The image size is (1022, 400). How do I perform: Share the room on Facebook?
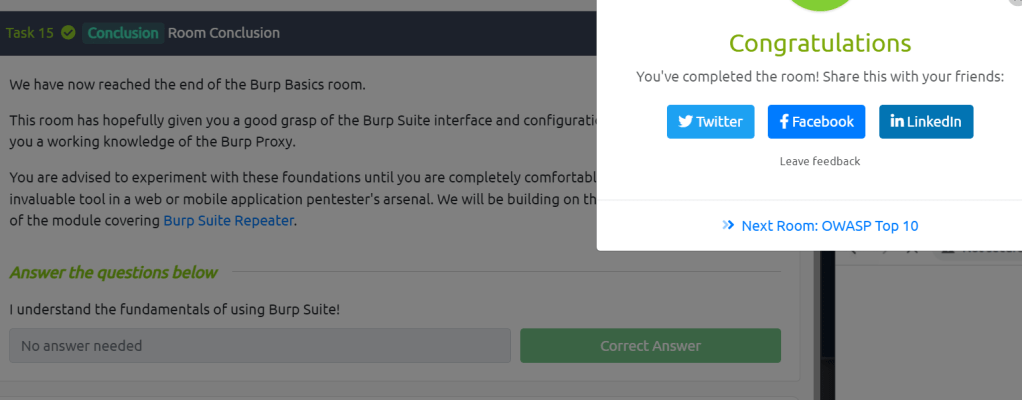[x=816, y=122]
